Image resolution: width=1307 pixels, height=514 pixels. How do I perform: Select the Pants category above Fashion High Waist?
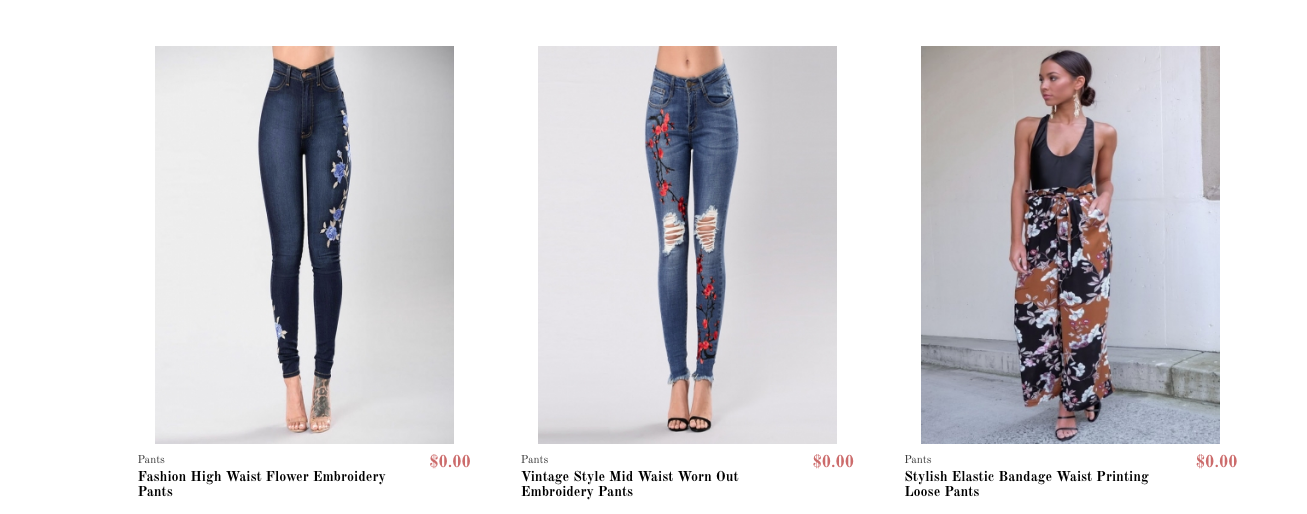152,460
